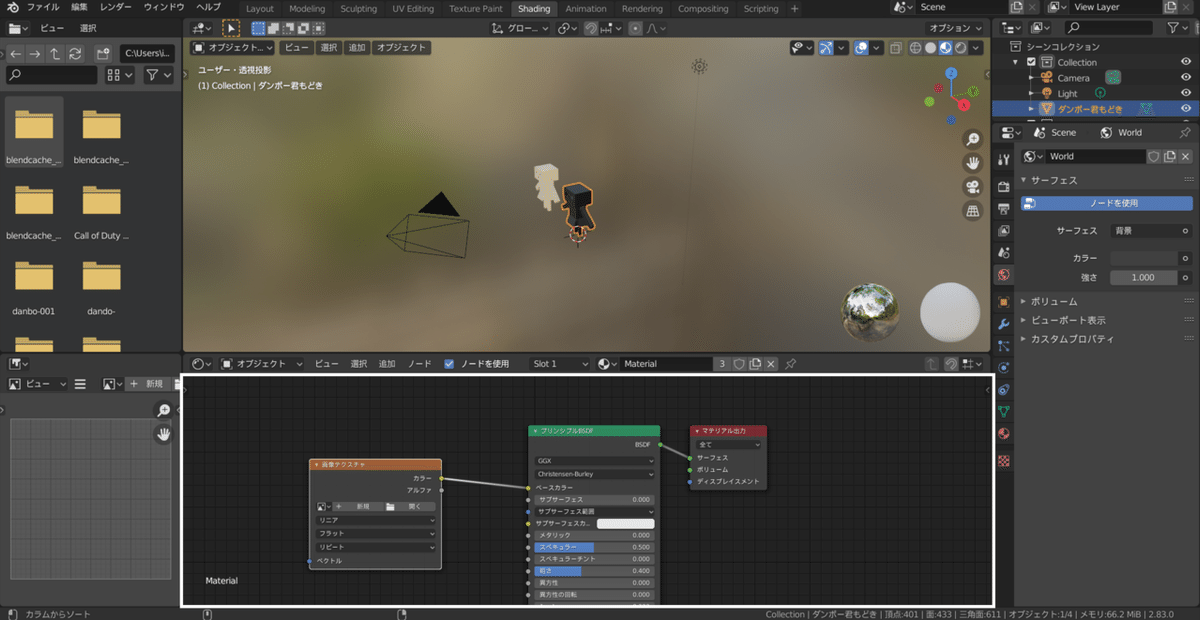Hide the Camera object in the outliner
Screen dimensions: 1200x620
click(1186, 77)
